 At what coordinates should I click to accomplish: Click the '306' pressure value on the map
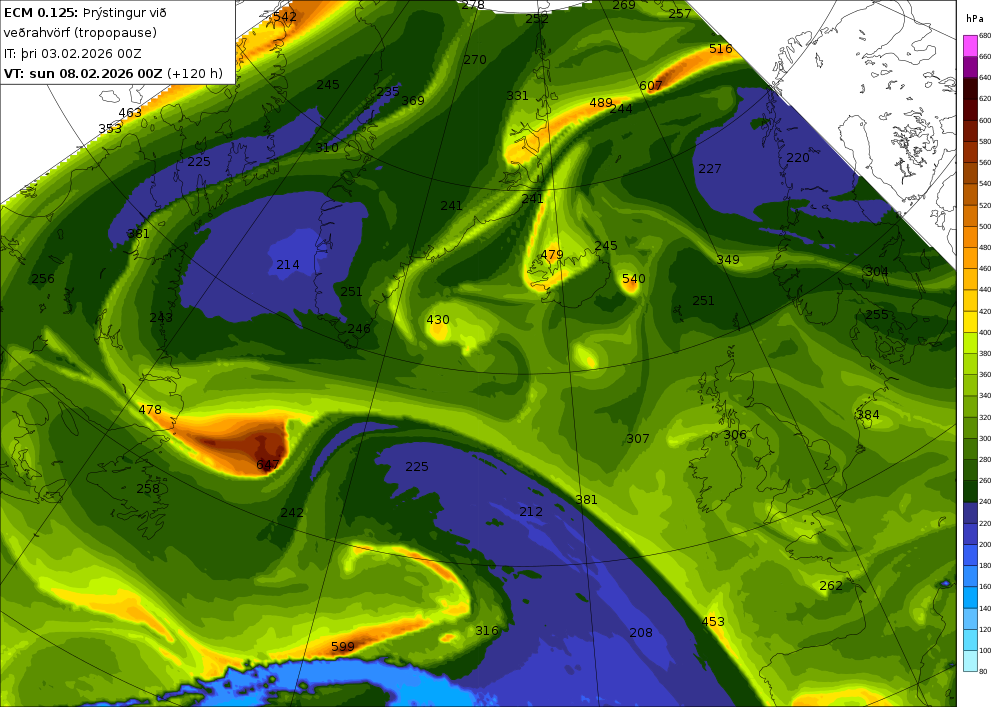[x=735, y=435]
